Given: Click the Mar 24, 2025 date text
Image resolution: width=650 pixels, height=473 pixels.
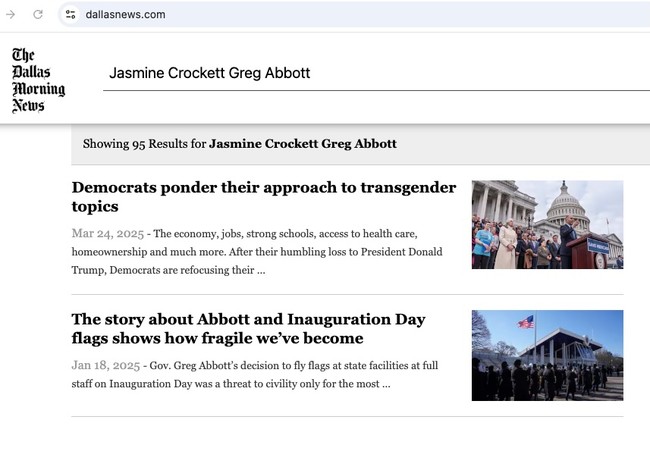Looking at the screenshot, I should tap(108, 233).
